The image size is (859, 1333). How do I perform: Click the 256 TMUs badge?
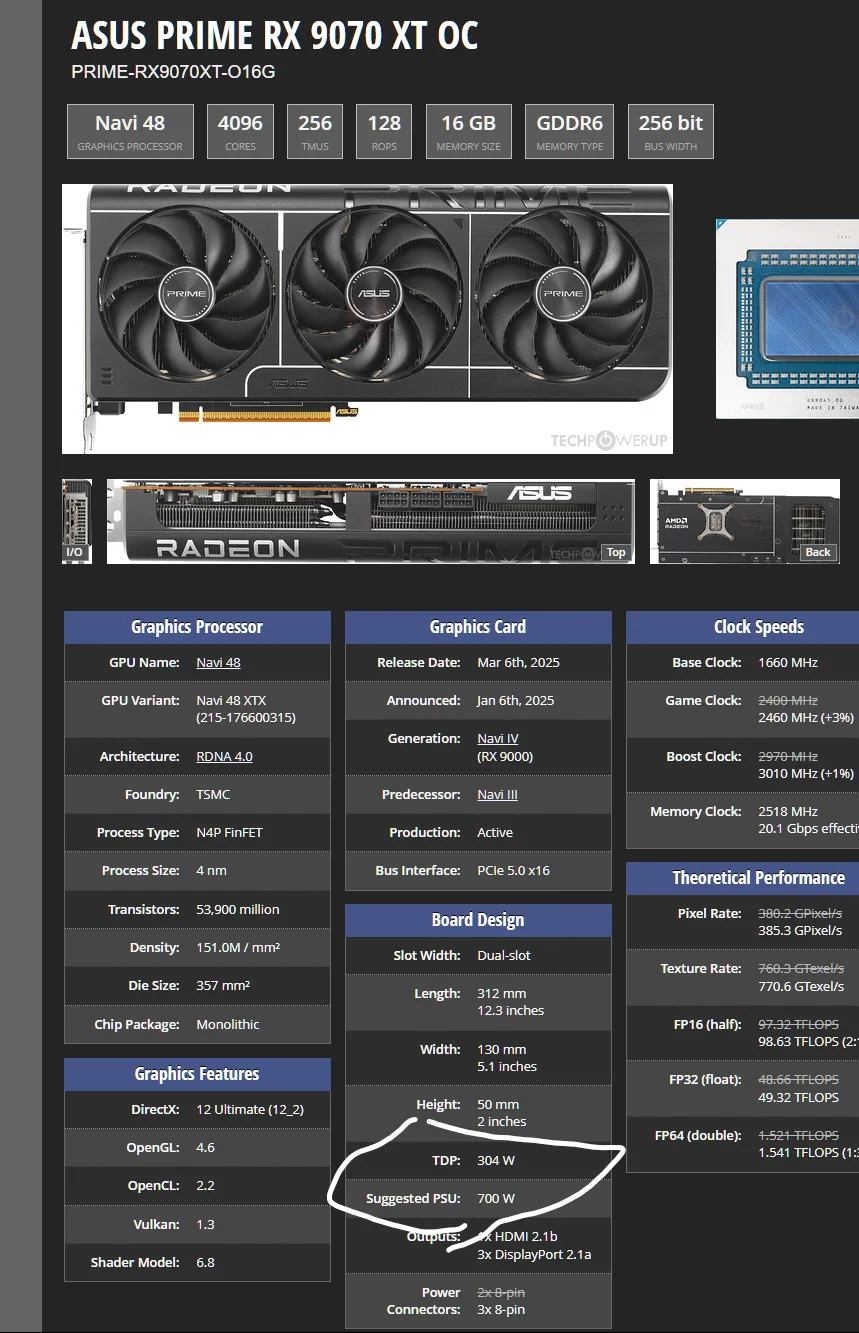(x=315, y=132)
